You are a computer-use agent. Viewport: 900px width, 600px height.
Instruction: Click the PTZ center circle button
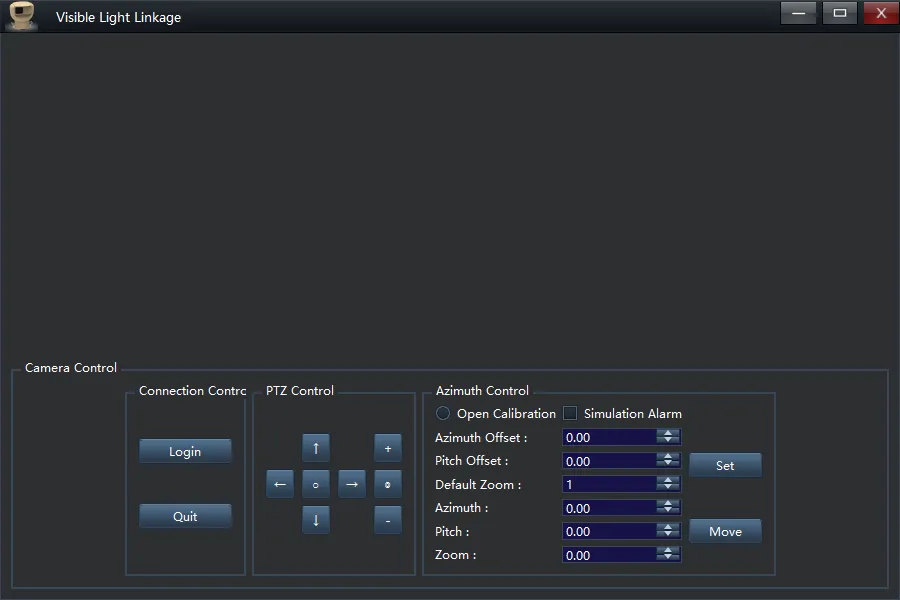(316, 484)
